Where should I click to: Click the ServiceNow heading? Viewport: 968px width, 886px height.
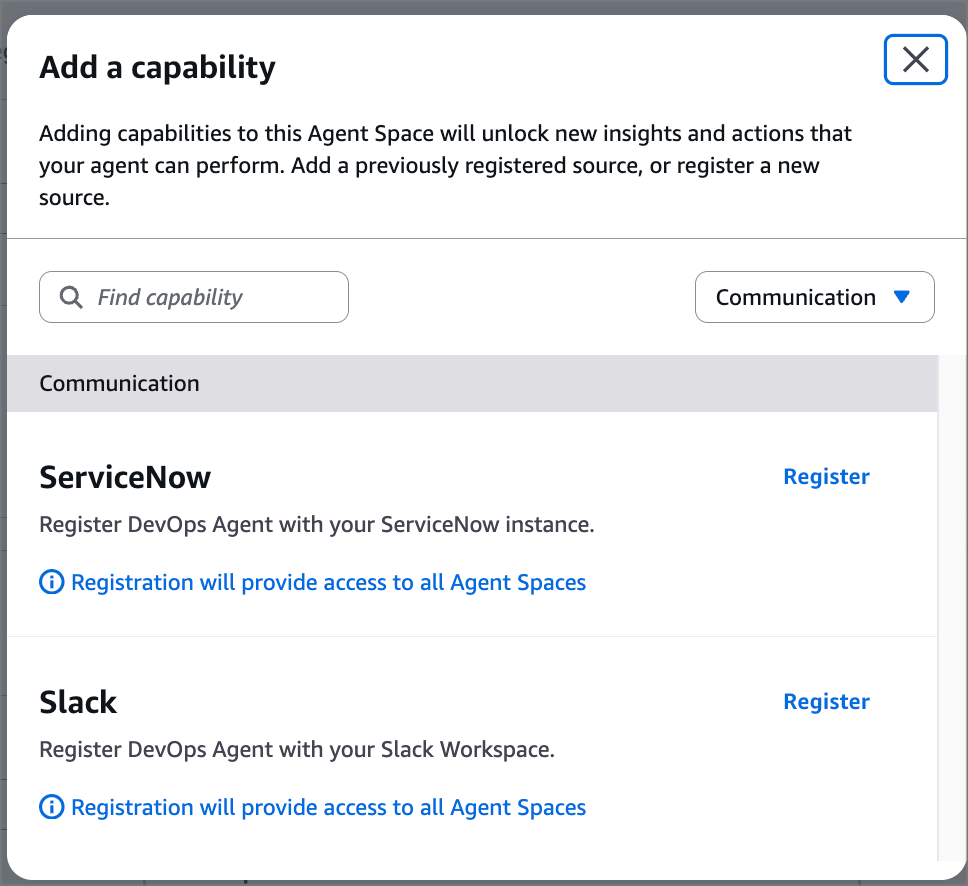click(x=125, y=477)
